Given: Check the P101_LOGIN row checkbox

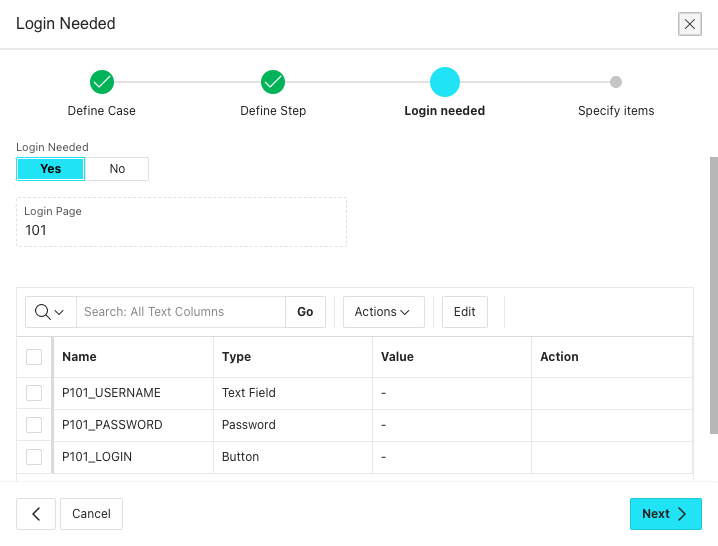Looking at the screenshot, I should pyautogui.click(x=34, y=457).
